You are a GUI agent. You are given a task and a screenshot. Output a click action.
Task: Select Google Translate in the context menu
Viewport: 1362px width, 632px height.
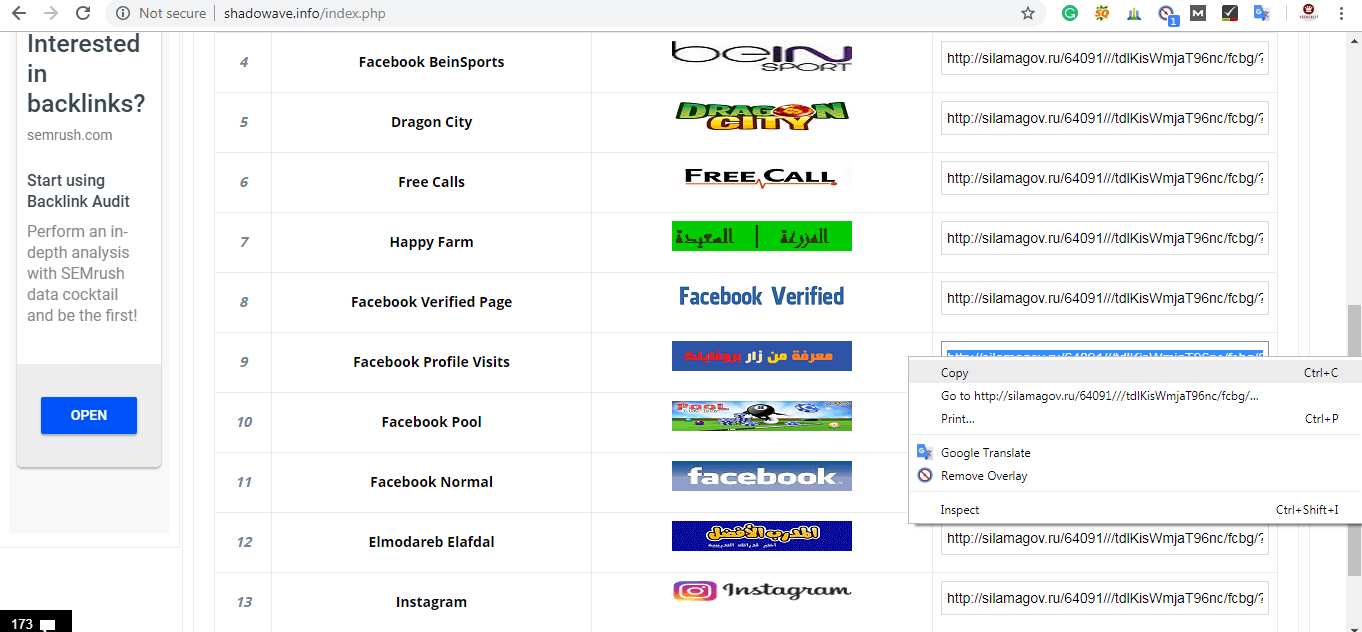pyautogui.click(x=1135, y=453)
